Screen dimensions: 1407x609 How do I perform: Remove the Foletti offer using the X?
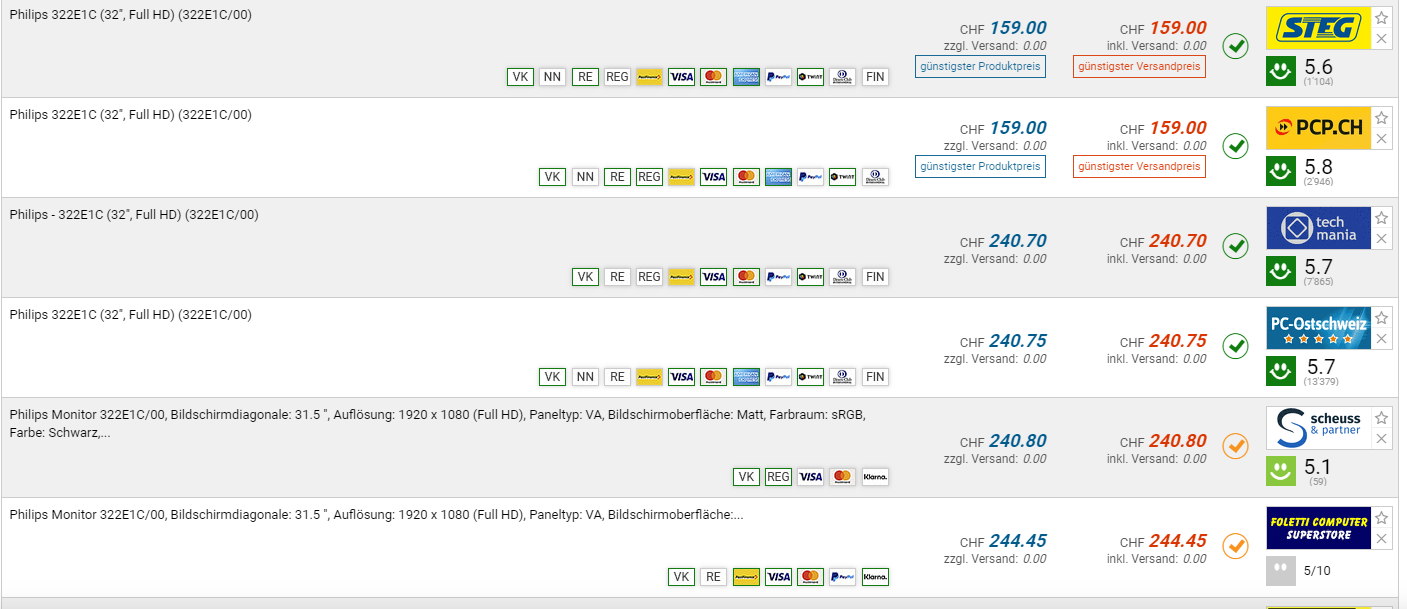1381,539
